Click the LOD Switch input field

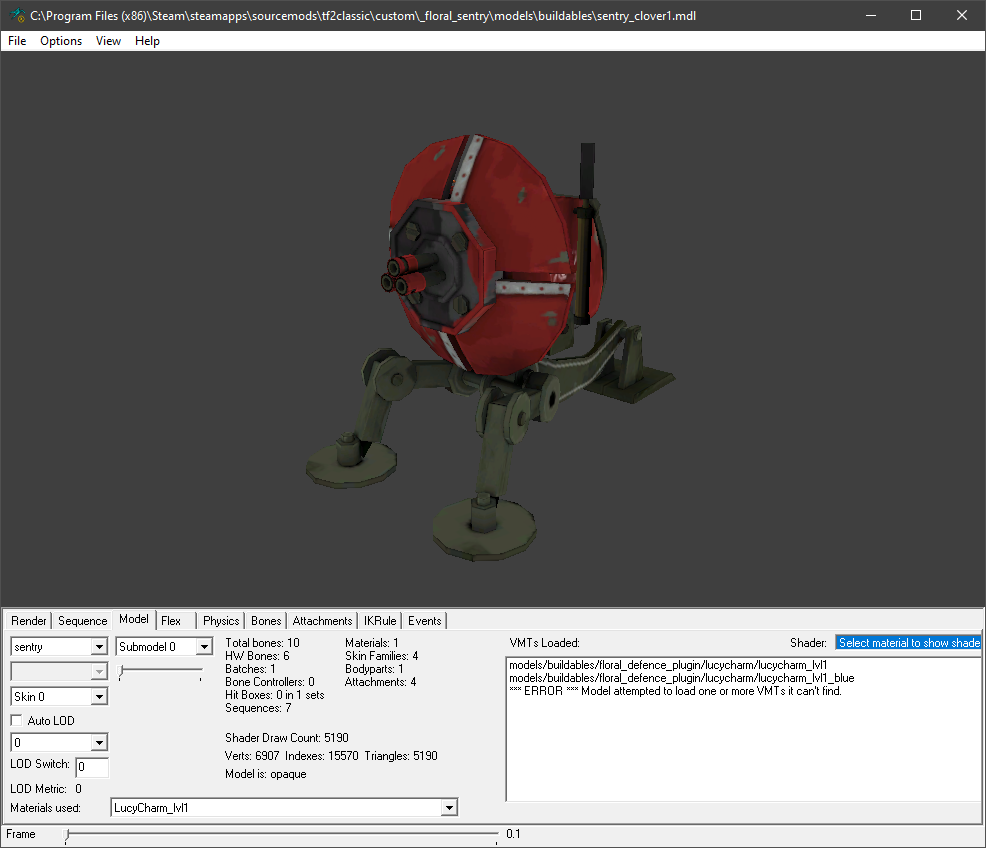point(92,767)
